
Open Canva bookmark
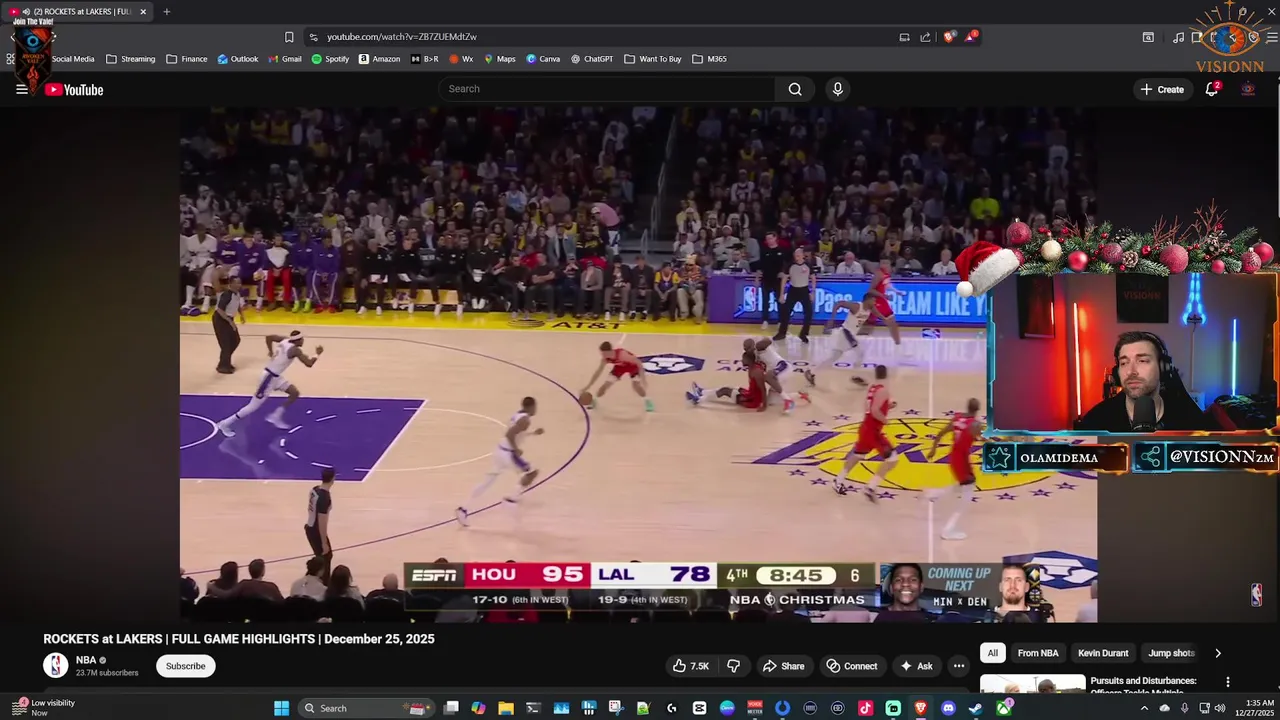(x=543, y=59)
